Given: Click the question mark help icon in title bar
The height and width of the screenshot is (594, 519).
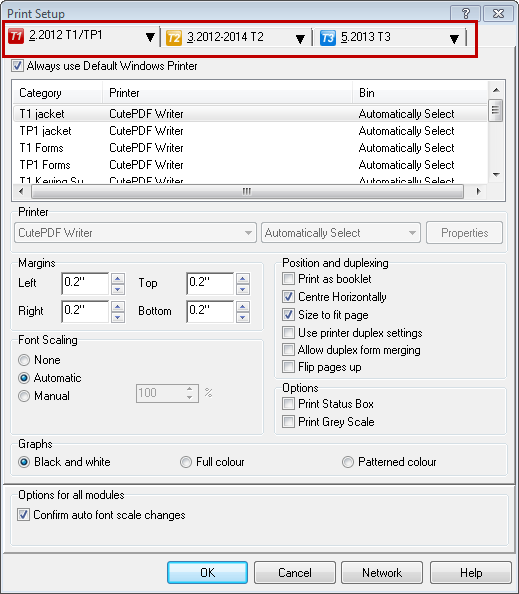Looking at the screenshot, I should [x=466, y=14].
